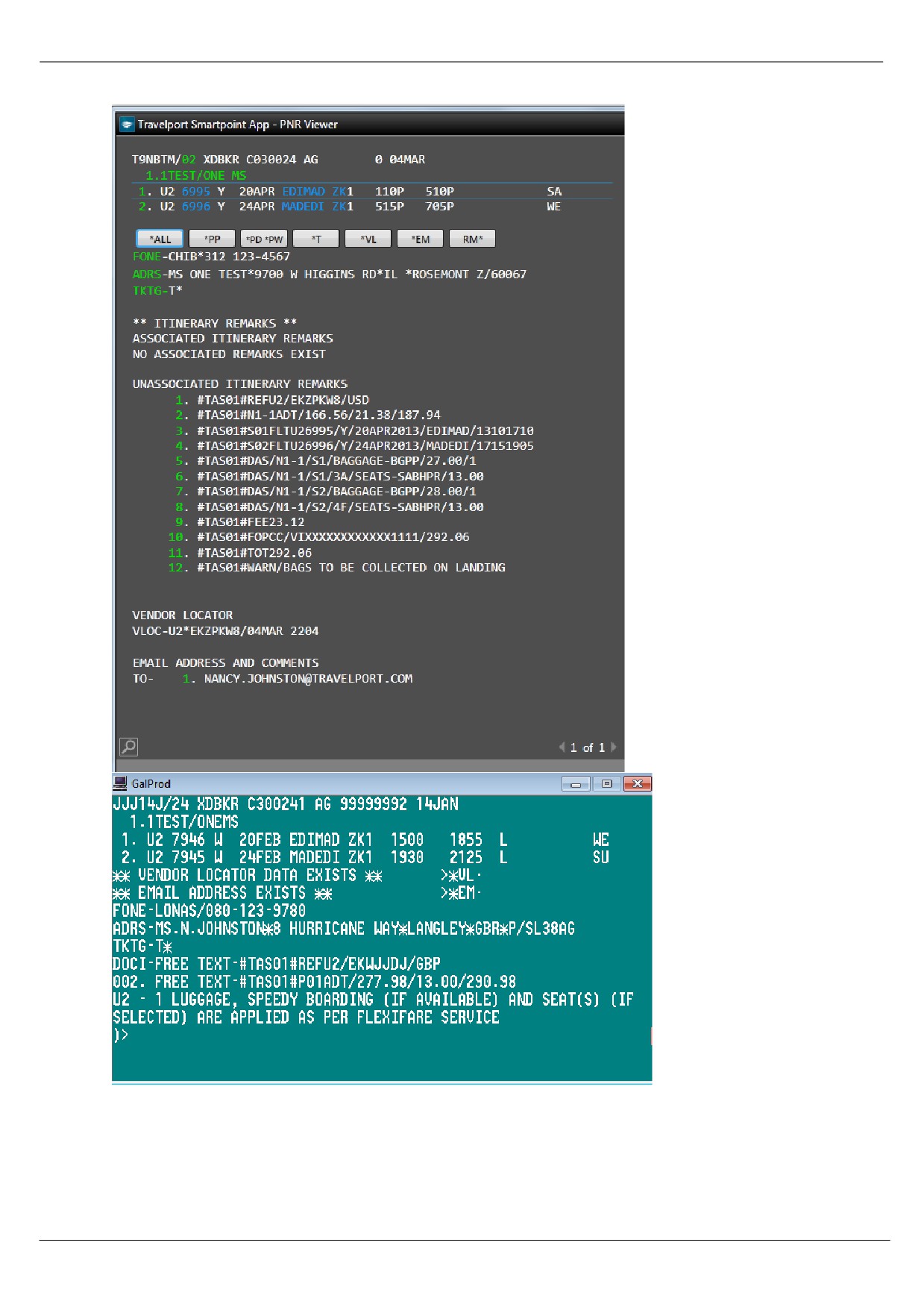Click the )> prompt in GalProd
This screenshot has height=1307, width=924.
coord(121,1035)
